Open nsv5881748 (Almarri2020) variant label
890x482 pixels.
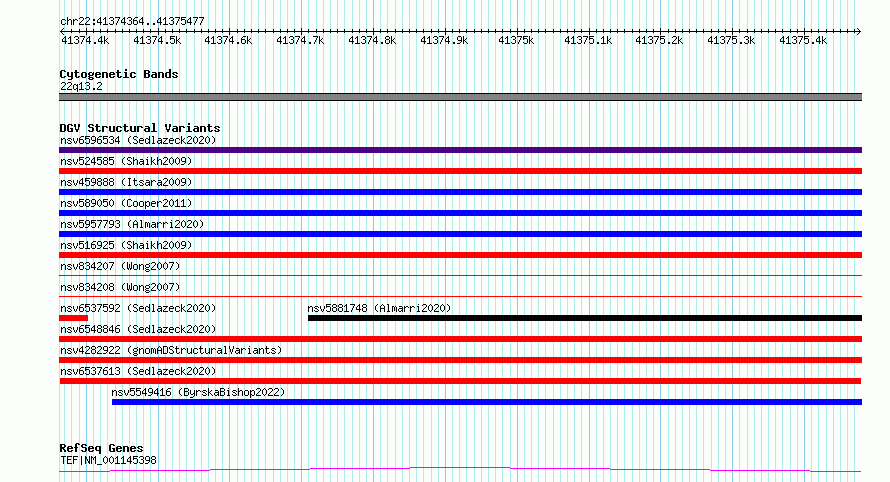tap(379, 308)
